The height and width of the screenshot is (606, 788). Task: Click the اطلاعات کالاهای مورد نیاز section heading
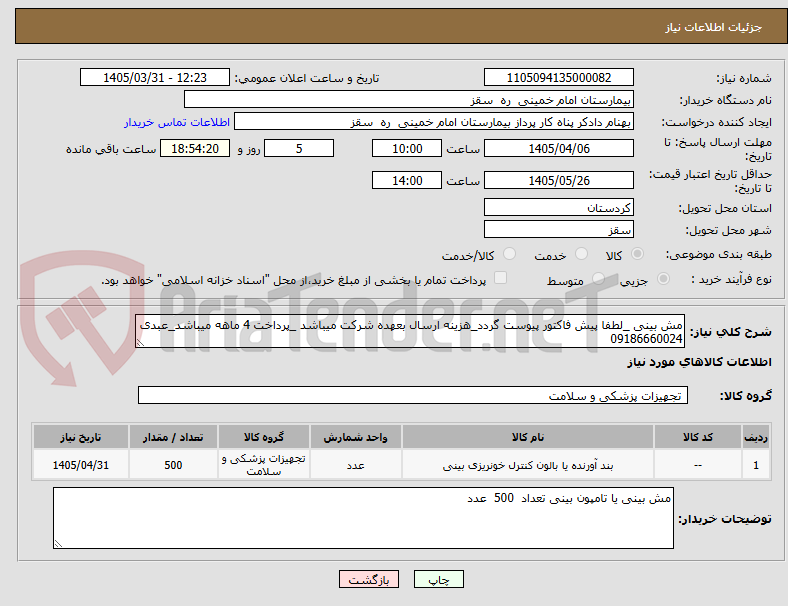point(699,362)
